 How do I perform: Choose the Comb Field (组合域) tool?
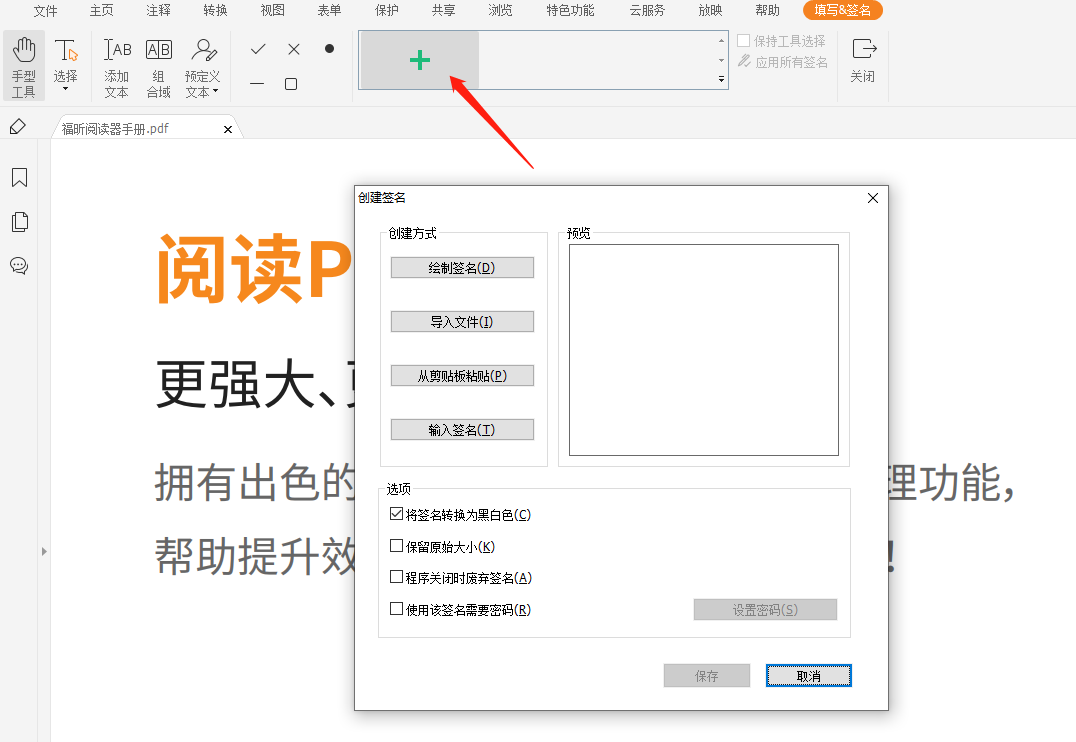point(158,66)
